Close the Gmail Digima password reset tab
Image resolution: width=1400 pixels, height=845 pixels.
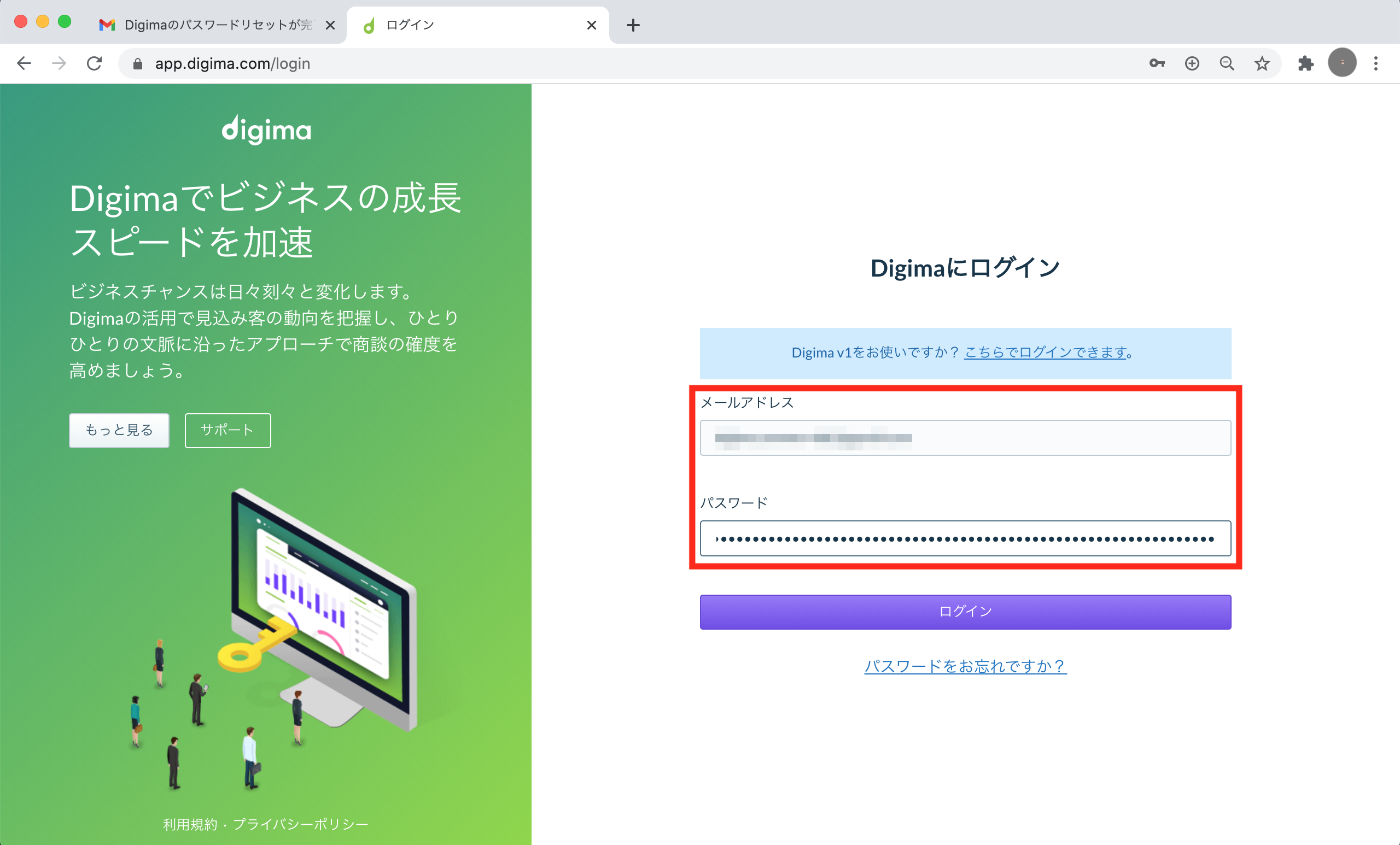(330, 25)
